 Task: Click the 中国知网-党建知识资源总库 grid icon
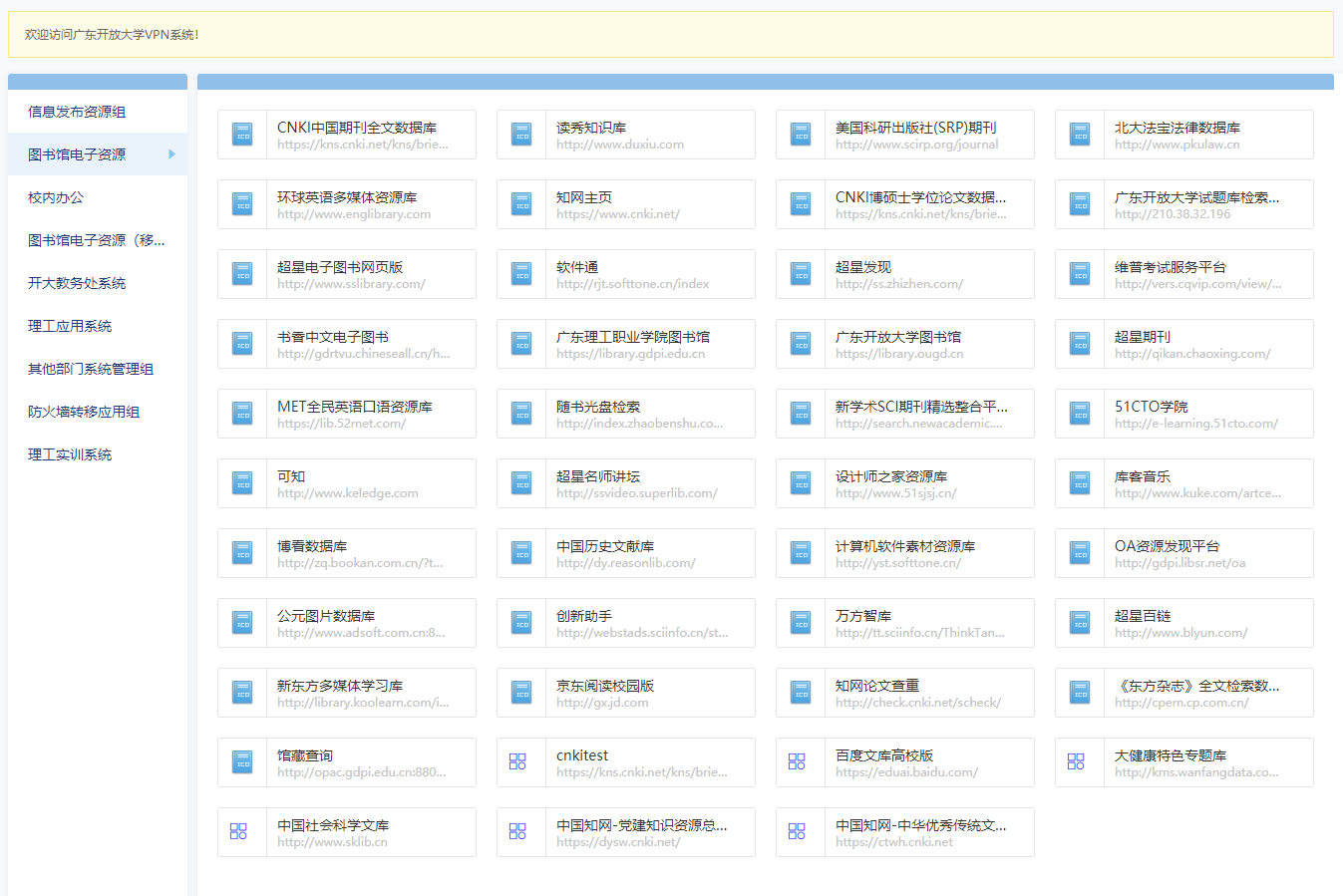(x=517, y=831)
